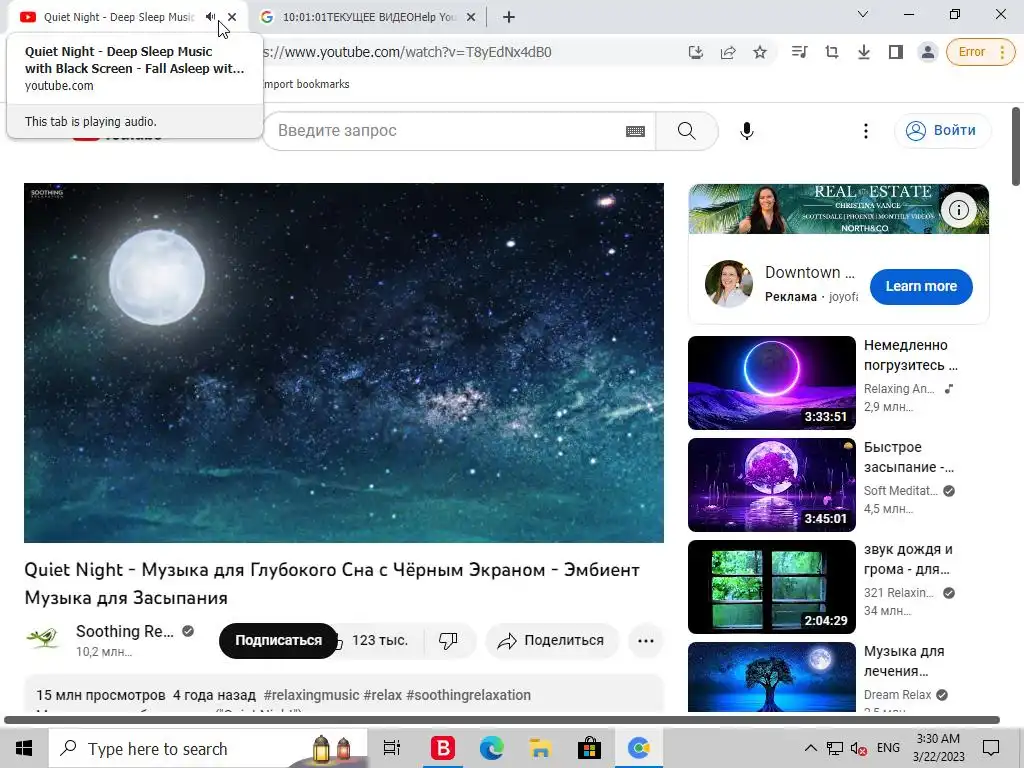Toggle the browser side panel
Screen dimensions: 1024x768
895,52
